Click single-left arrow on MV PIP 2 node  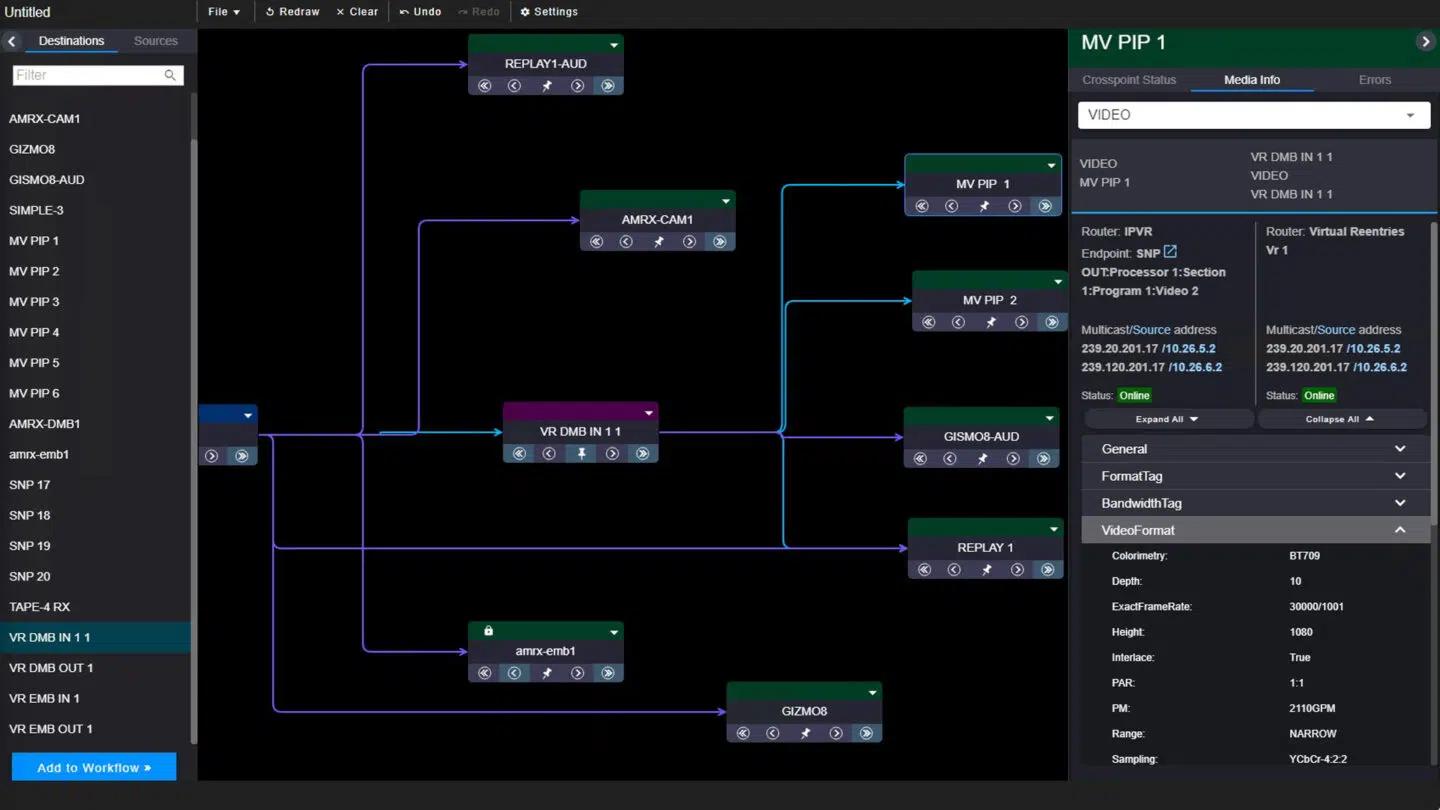coord(958,322)
